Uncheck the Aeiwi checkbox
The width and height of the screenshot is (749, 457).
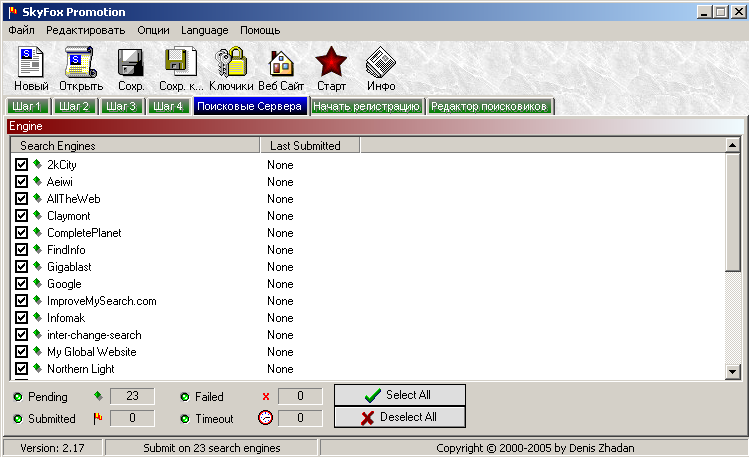21,181
